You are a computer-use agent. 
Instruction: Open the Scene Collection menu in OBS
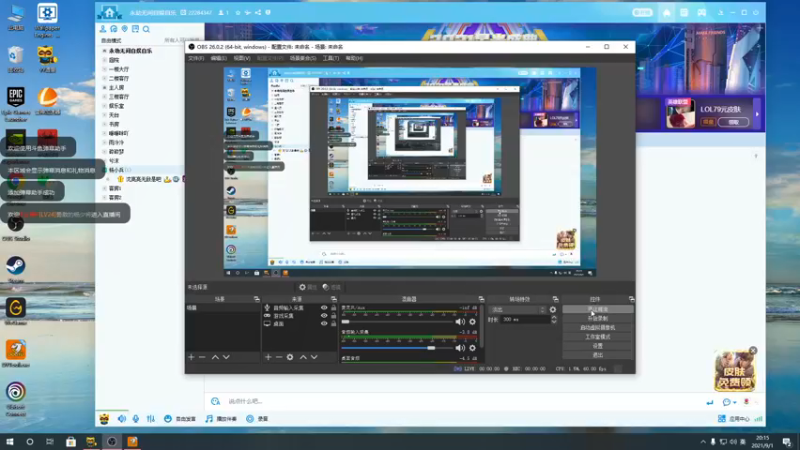303,58
